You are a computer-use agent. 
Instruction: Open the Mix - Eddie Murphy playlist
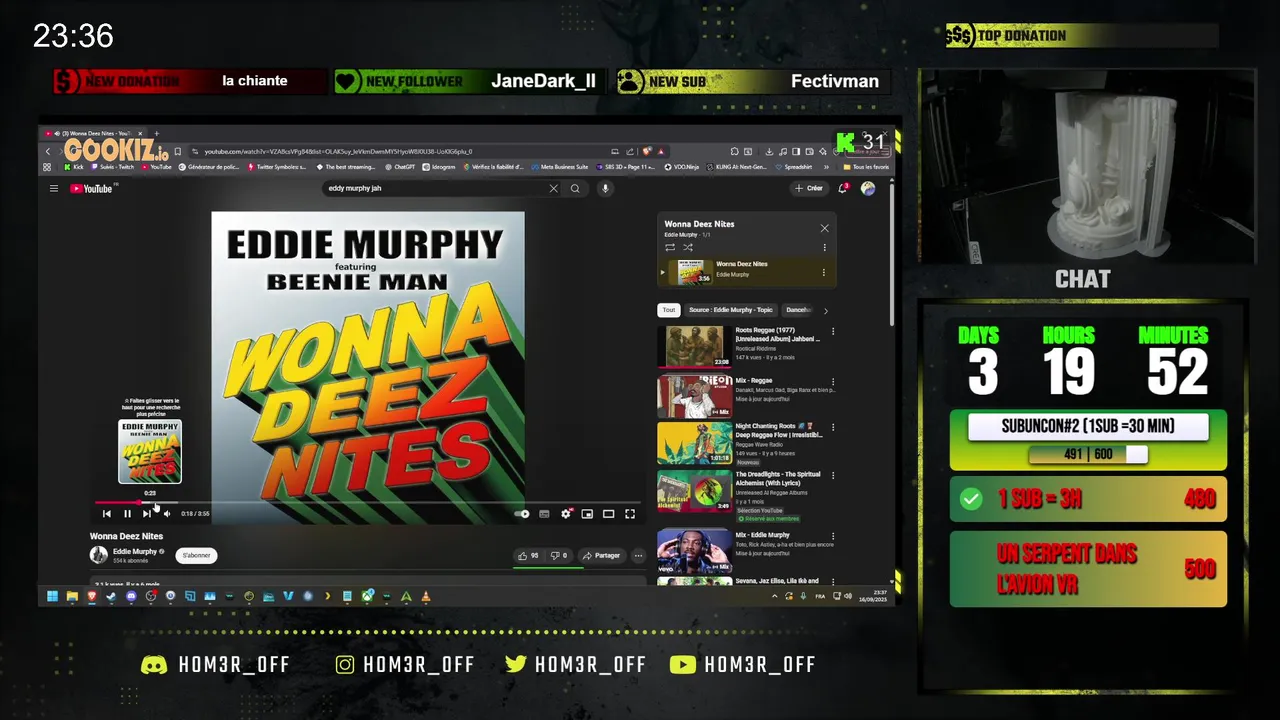pos(694,550)
